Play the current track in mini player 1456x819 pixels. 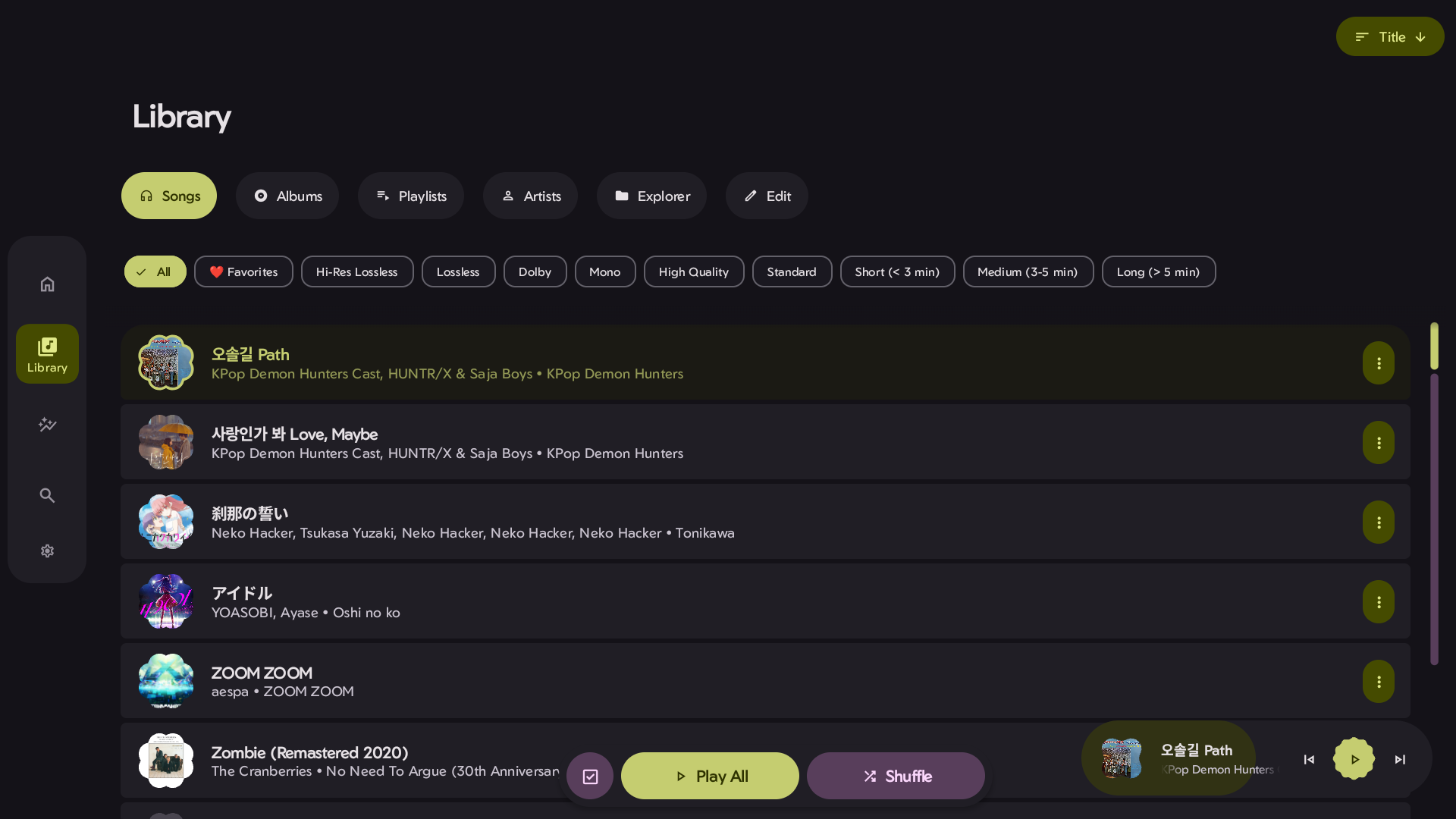[1354, 759]
